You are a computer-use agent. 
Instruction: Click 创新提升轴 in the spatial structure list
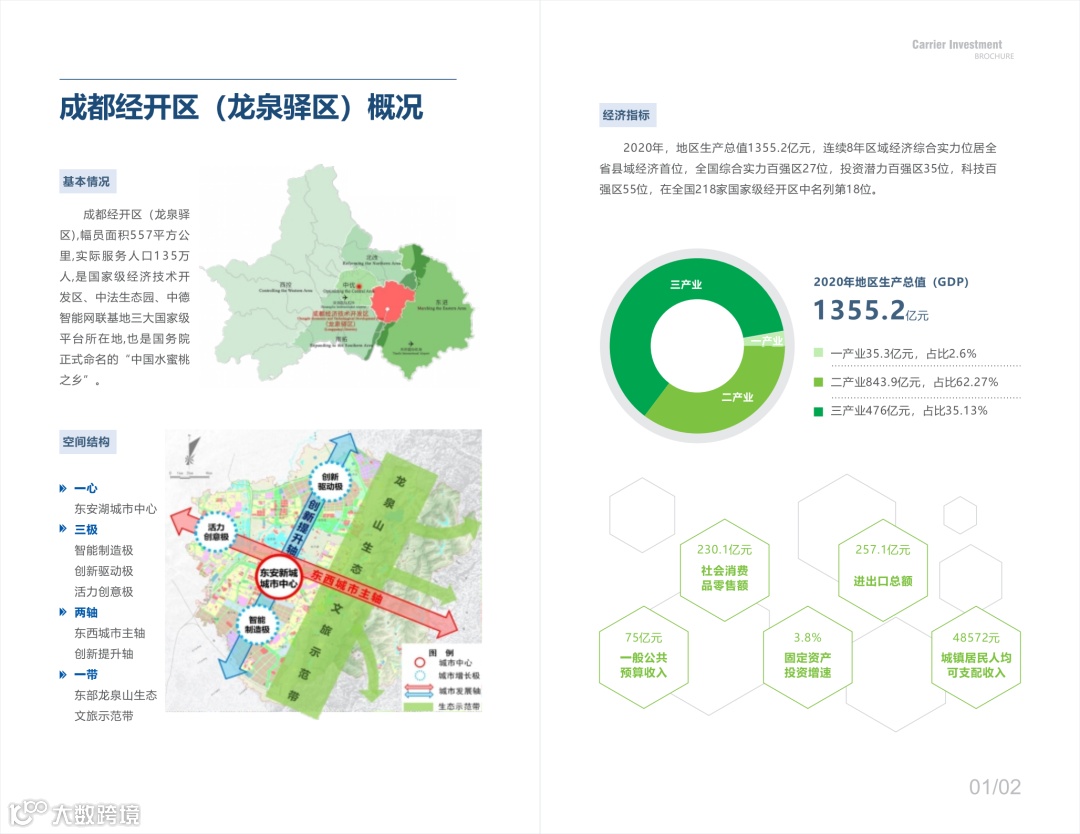pyautogui.click(x=104, y=654)
